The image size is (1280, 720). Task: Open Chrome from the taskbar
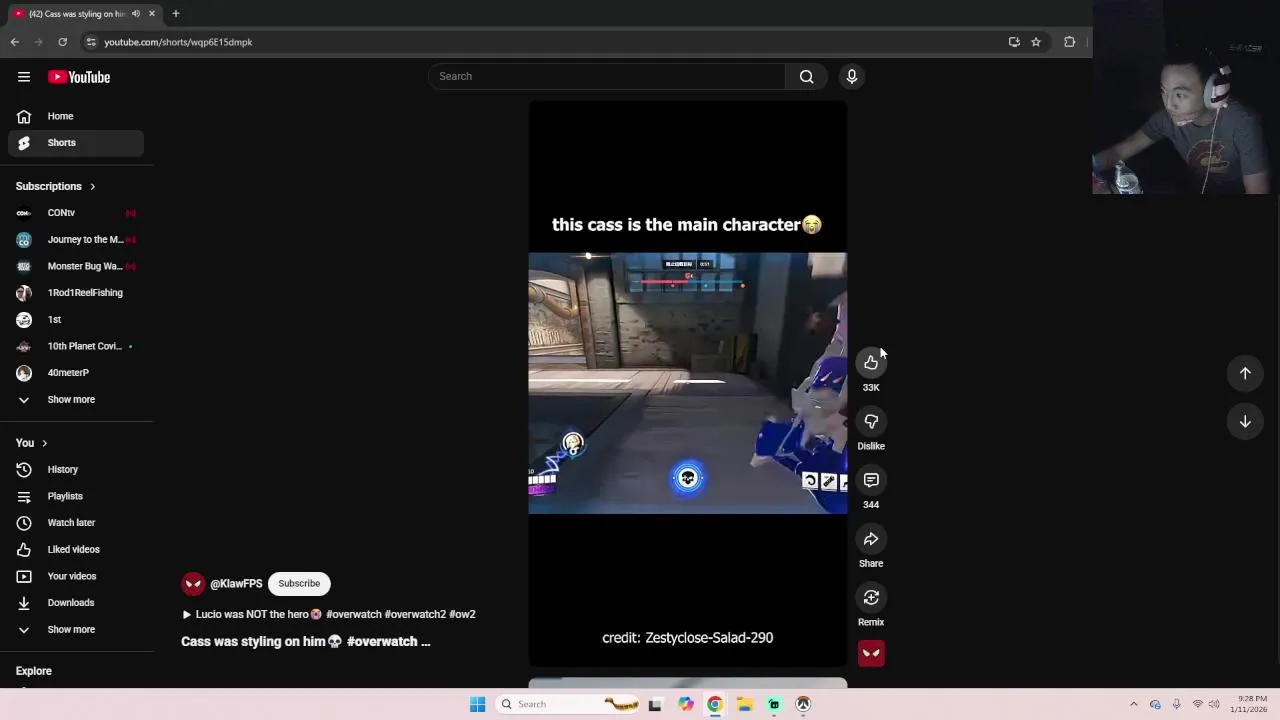point(714,704)
